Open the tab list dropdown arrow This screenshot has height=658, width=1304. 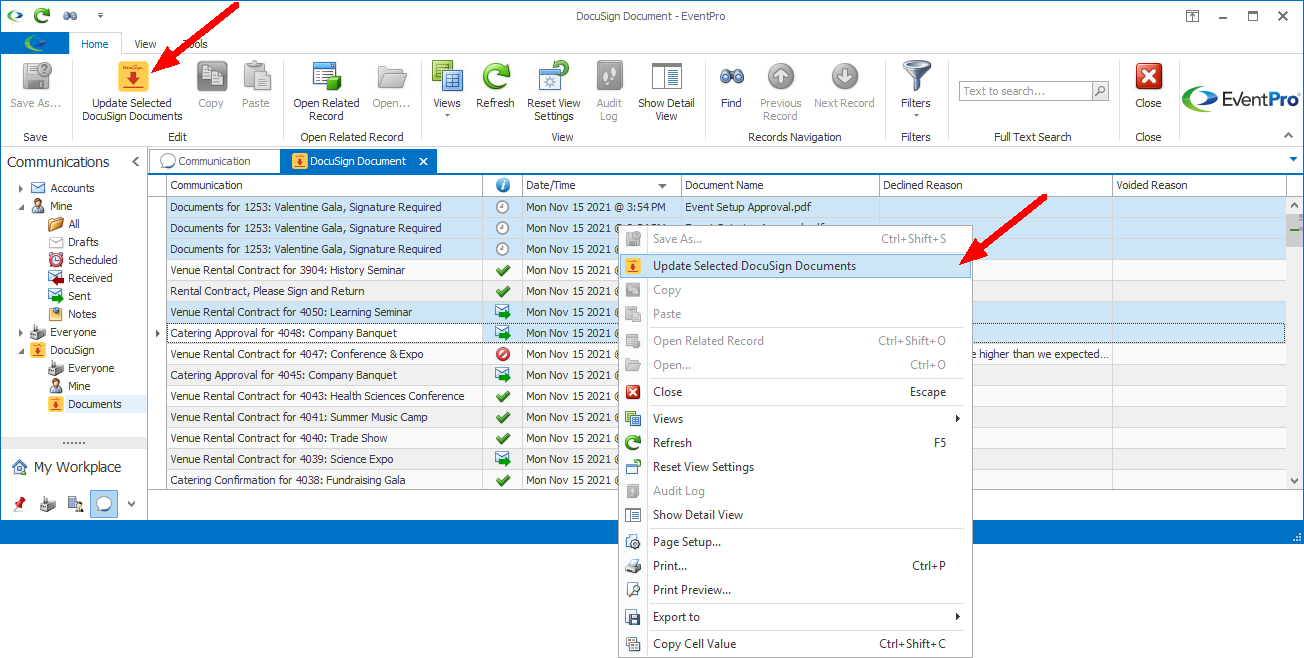click(1293, 160)
